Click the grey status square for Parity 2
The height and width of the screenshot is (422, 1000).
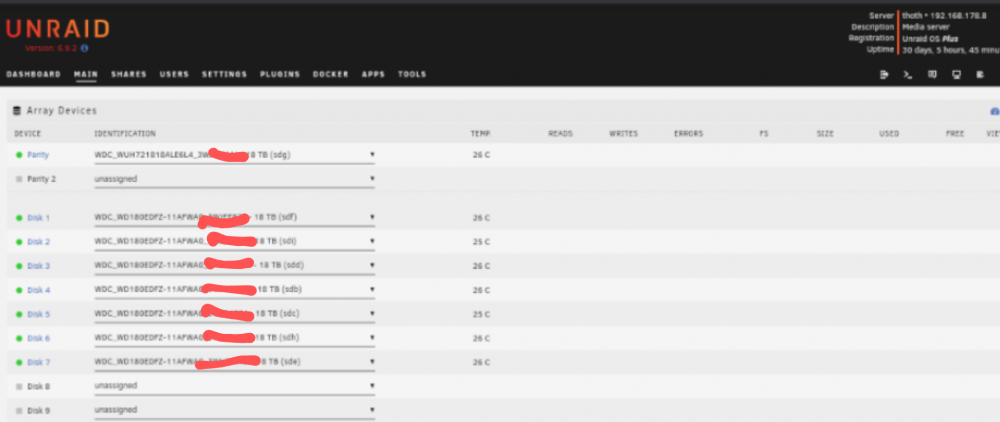[19, 179]
